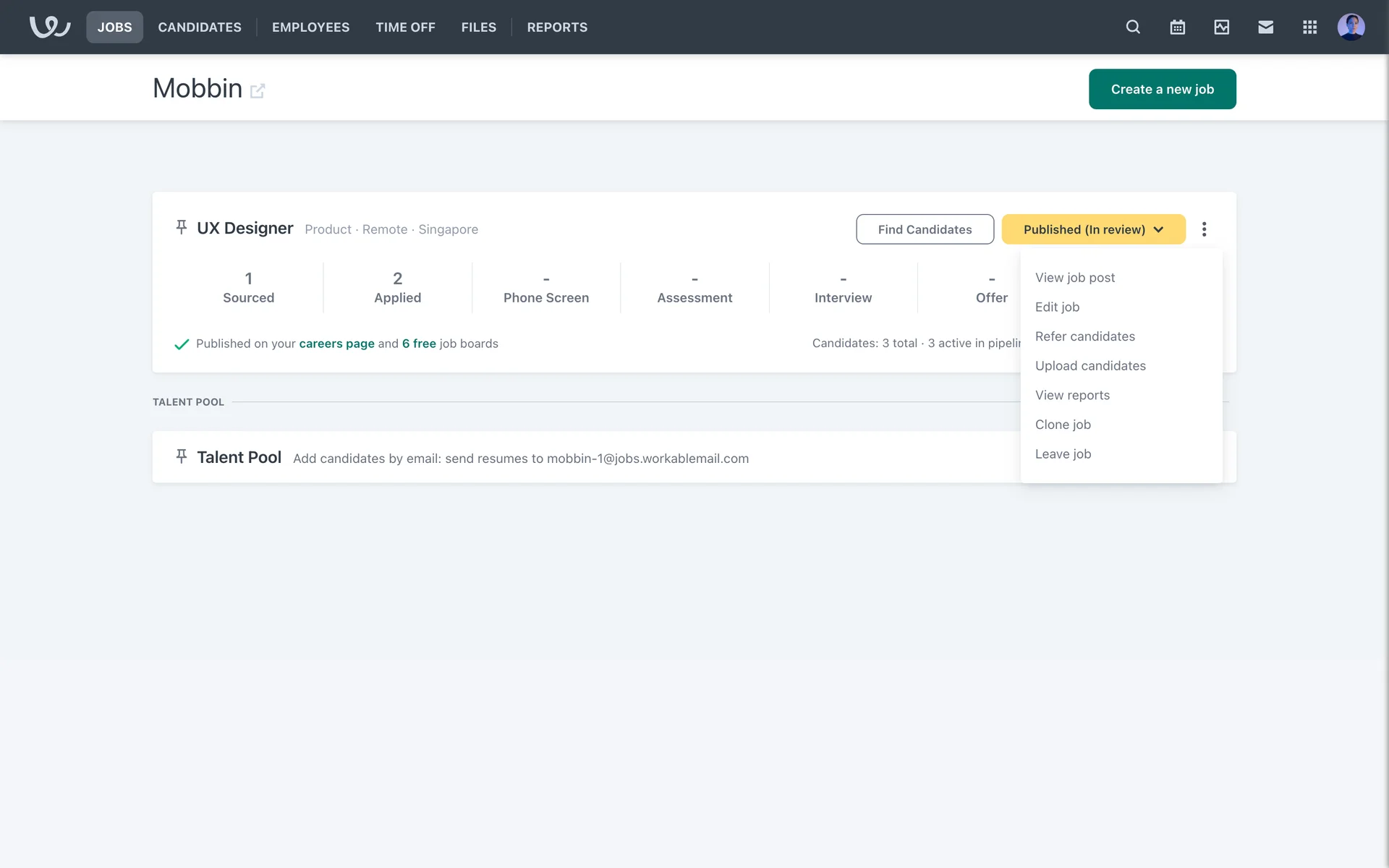Switch to the Candidates tab
The width and height of the screenshot is (1389, 868).
click(x=200, y=27)
